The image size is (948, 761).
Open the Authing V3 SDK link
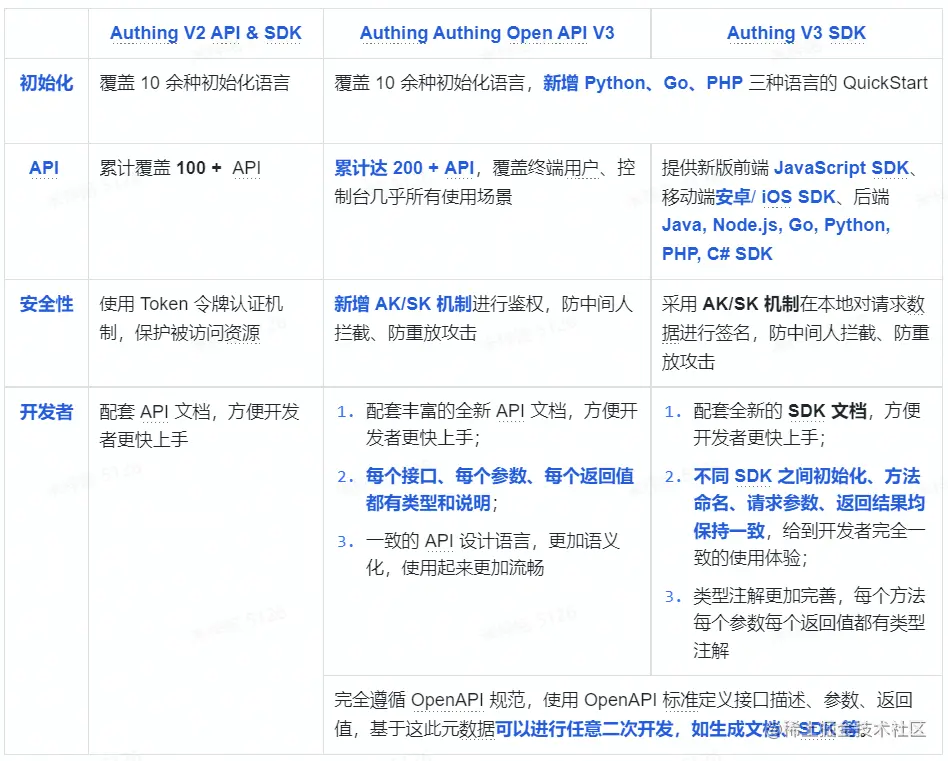797,33
